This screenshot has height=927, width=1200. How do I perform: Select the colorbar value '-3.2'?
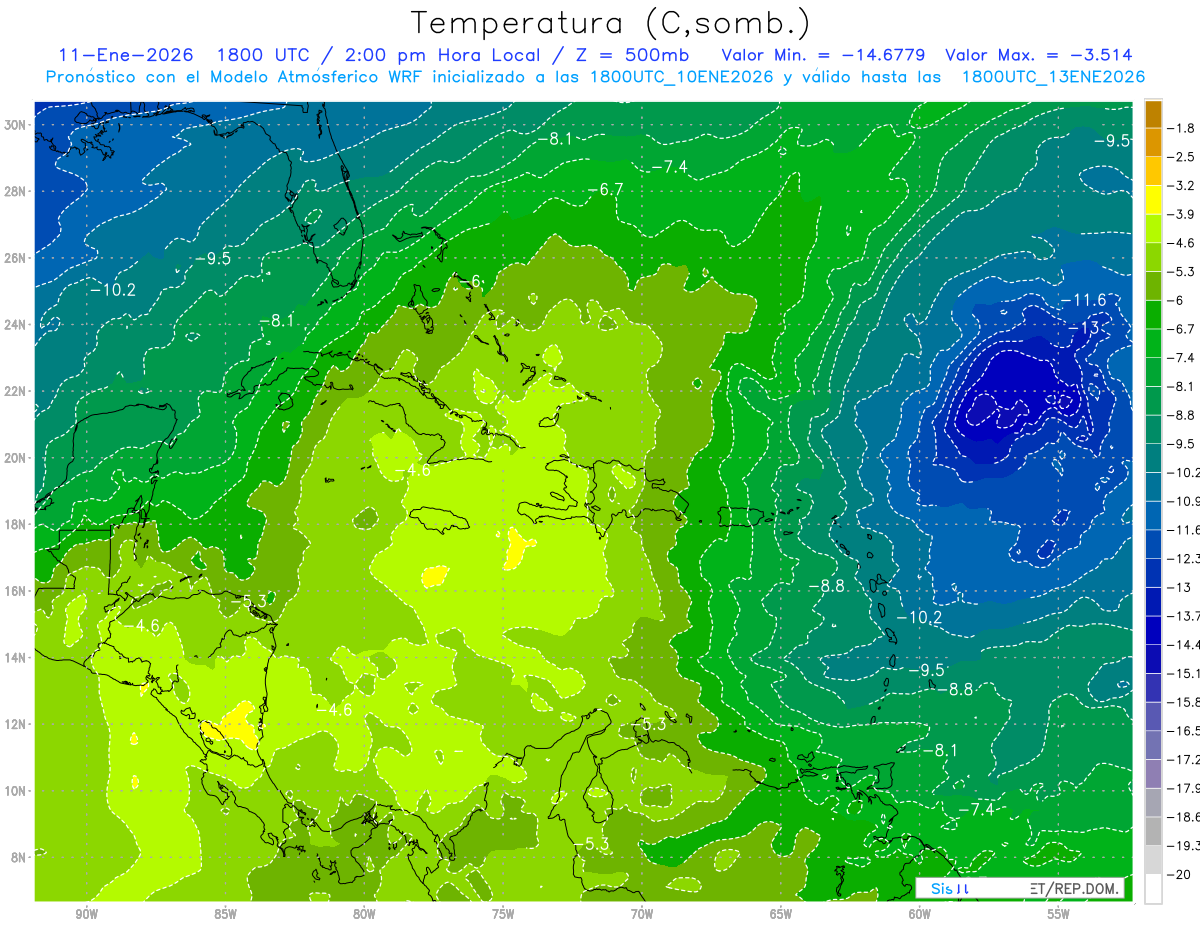pos(1181,186)
